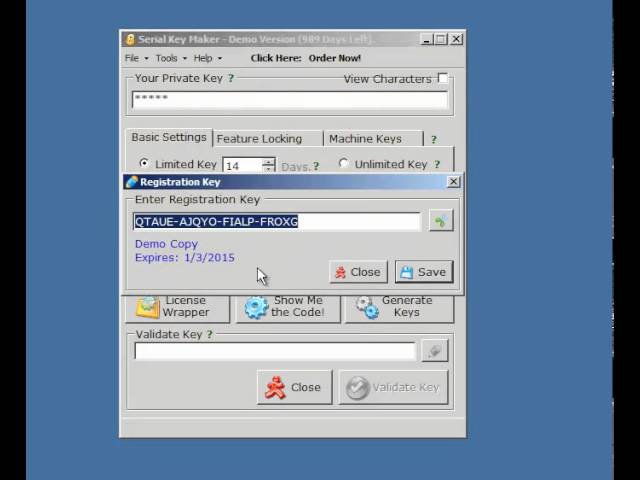Click Show Me the Code! button
The height and width of the screenshot is (480, 640).
coord(288,308)
